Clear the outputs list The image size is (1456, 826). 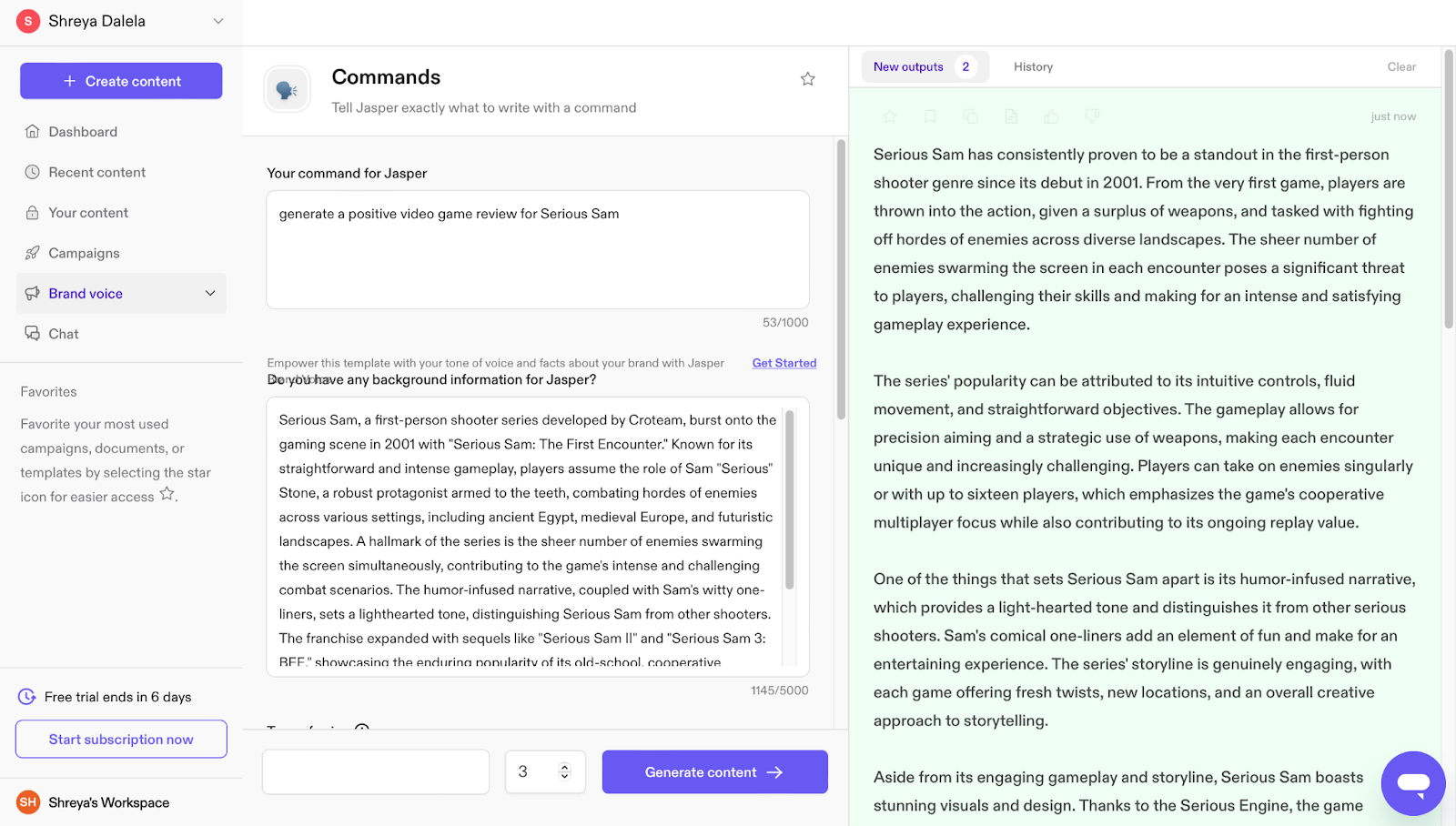(x=1401, y=66)
